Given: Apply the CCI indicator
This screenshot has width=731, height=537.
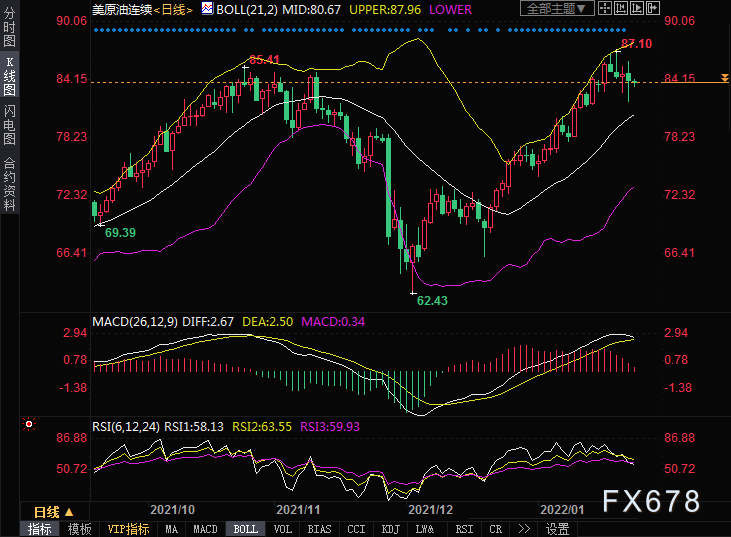Looking at the screenshot, I should coord(356,529).
